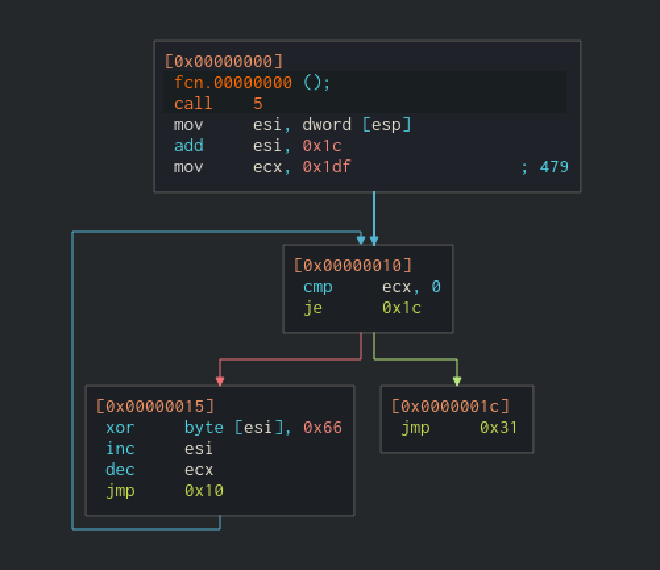
Task: Click the red false-branch arrowhead above block 0x15
Action: pos(219,380)
